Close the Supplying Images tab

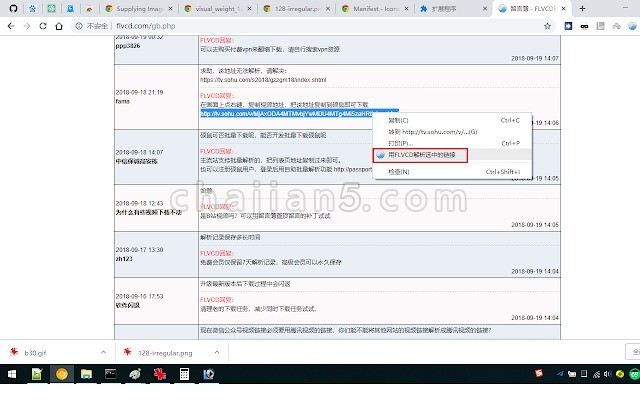tap(171, 8)
